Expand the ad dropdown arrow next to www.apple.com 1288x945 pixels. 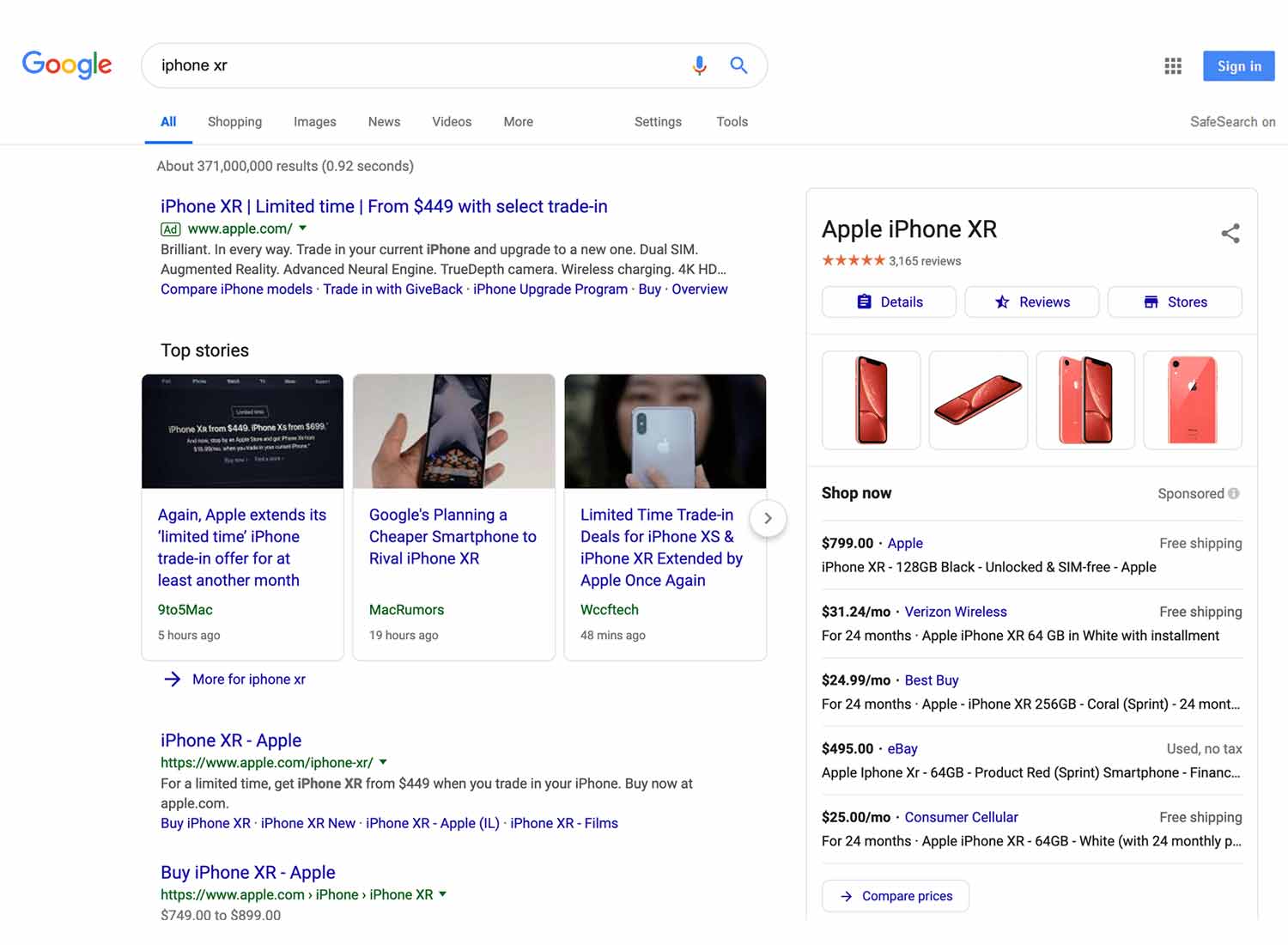pos(302,229)
